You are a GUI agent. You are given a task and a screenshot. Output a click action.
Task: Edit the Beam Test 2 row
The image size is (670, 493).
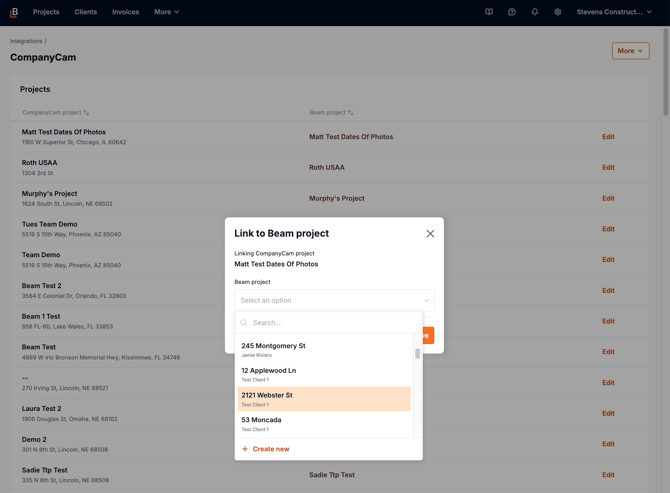pyautogui.click(x=608, y=291)
